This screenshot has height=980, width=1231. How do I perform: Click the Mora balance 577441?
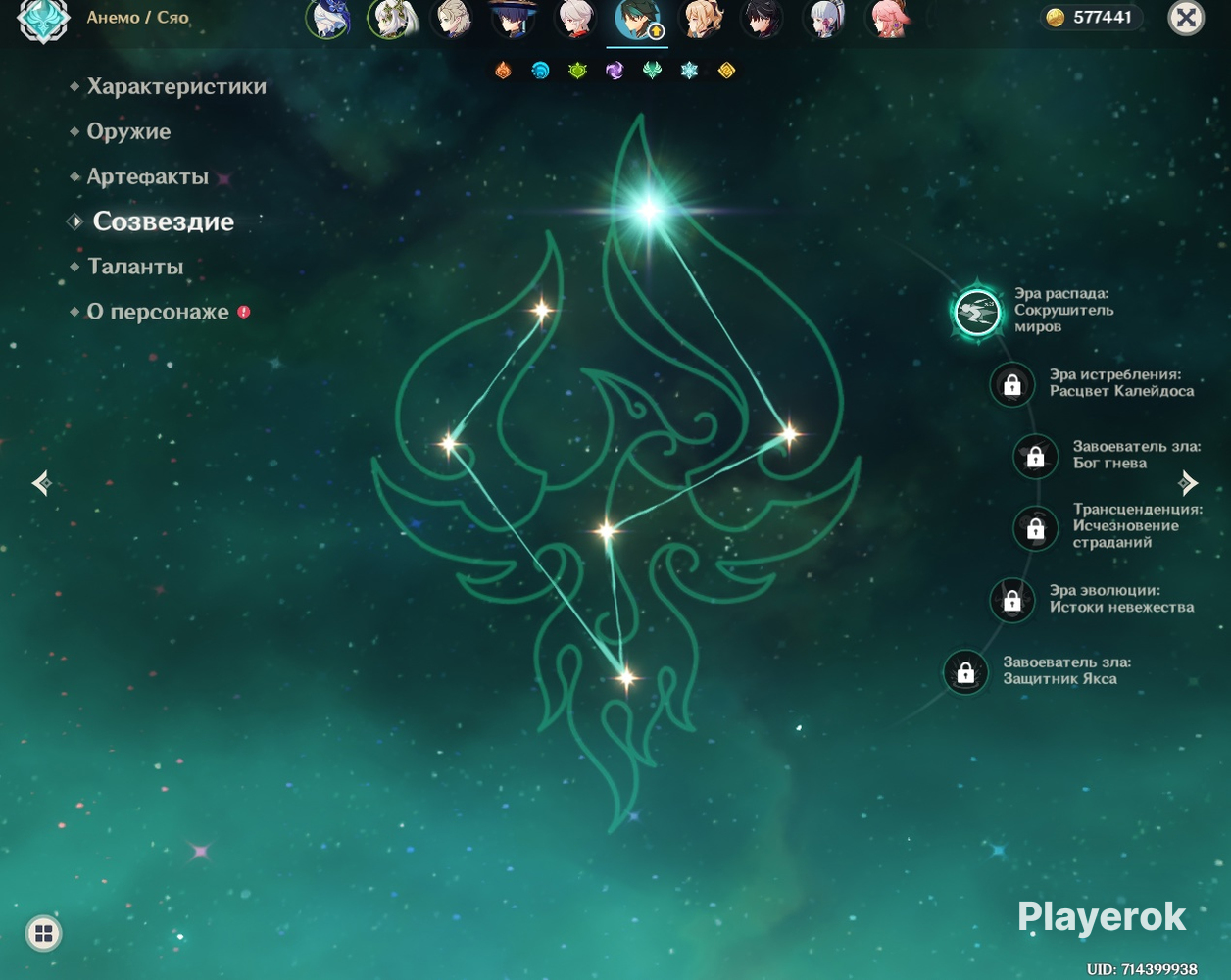[x=1090, y=17]
